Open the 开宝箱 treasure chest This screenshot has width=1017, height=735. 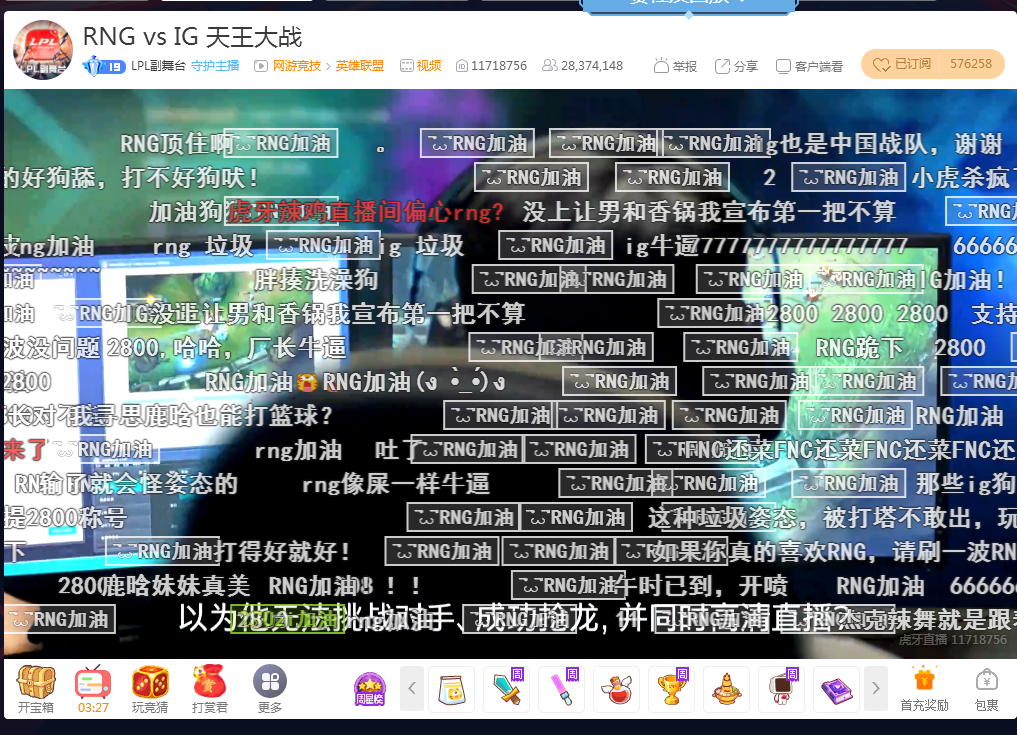pyautogui.click(x=36, y=689)
